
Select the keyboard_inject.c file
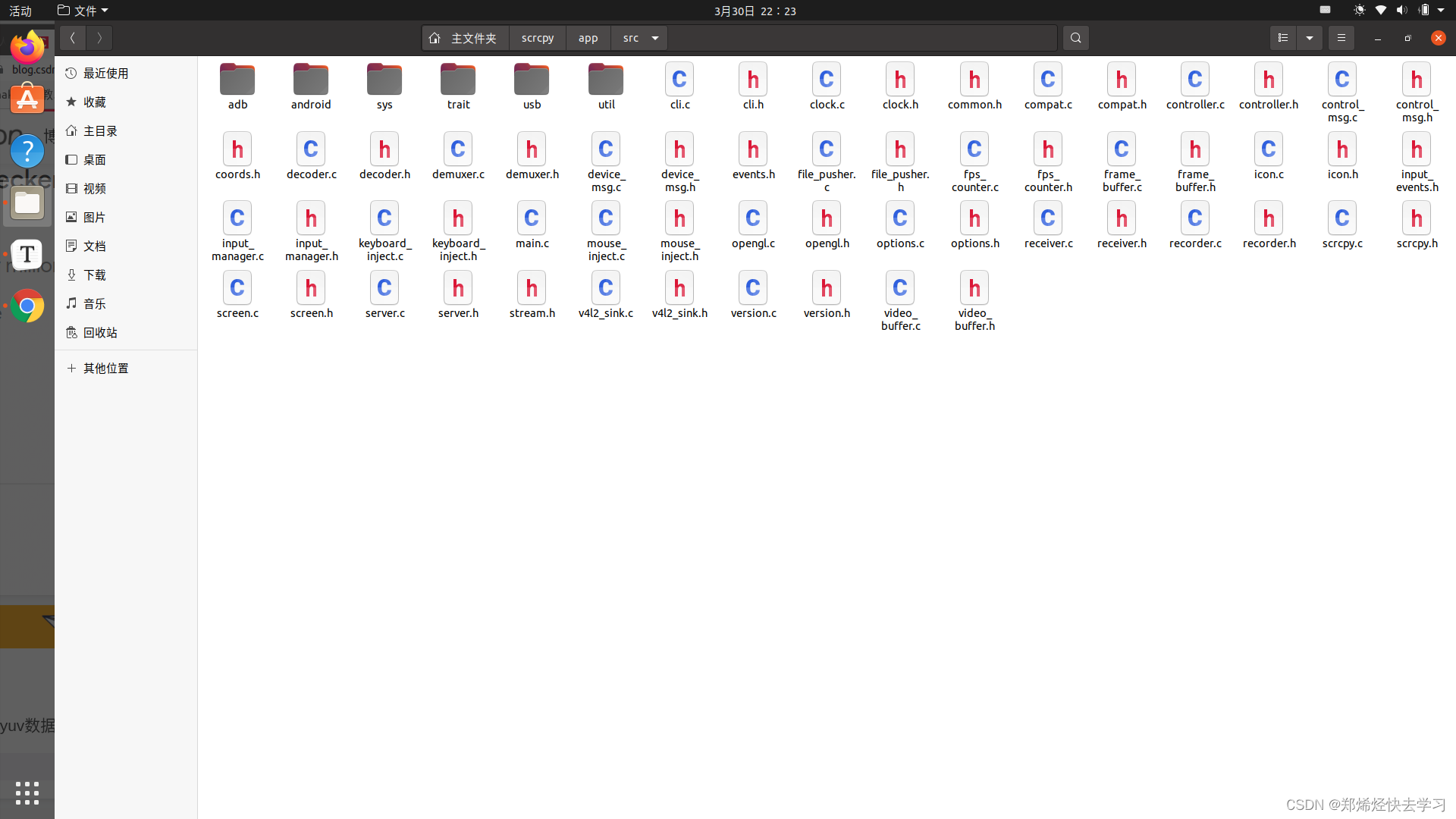pyautogui.click(x=384, y=231)
